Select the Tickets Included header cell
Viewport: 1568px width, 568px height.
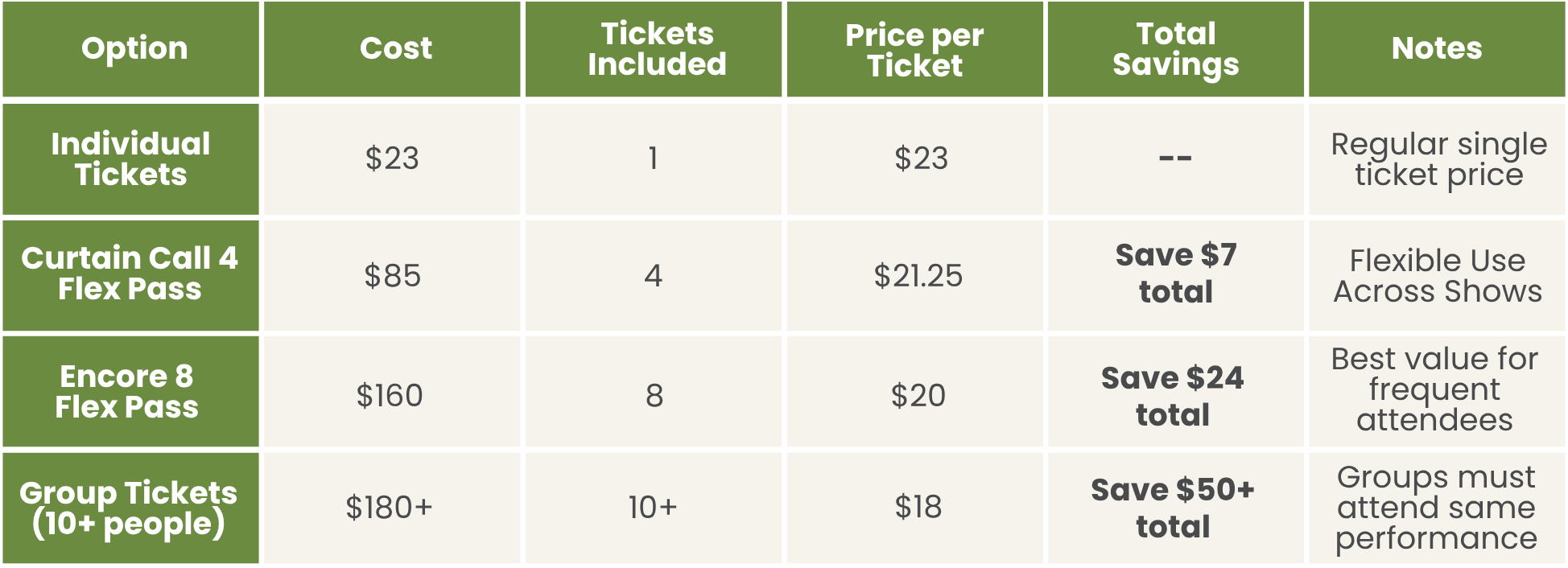click(654, 49)
